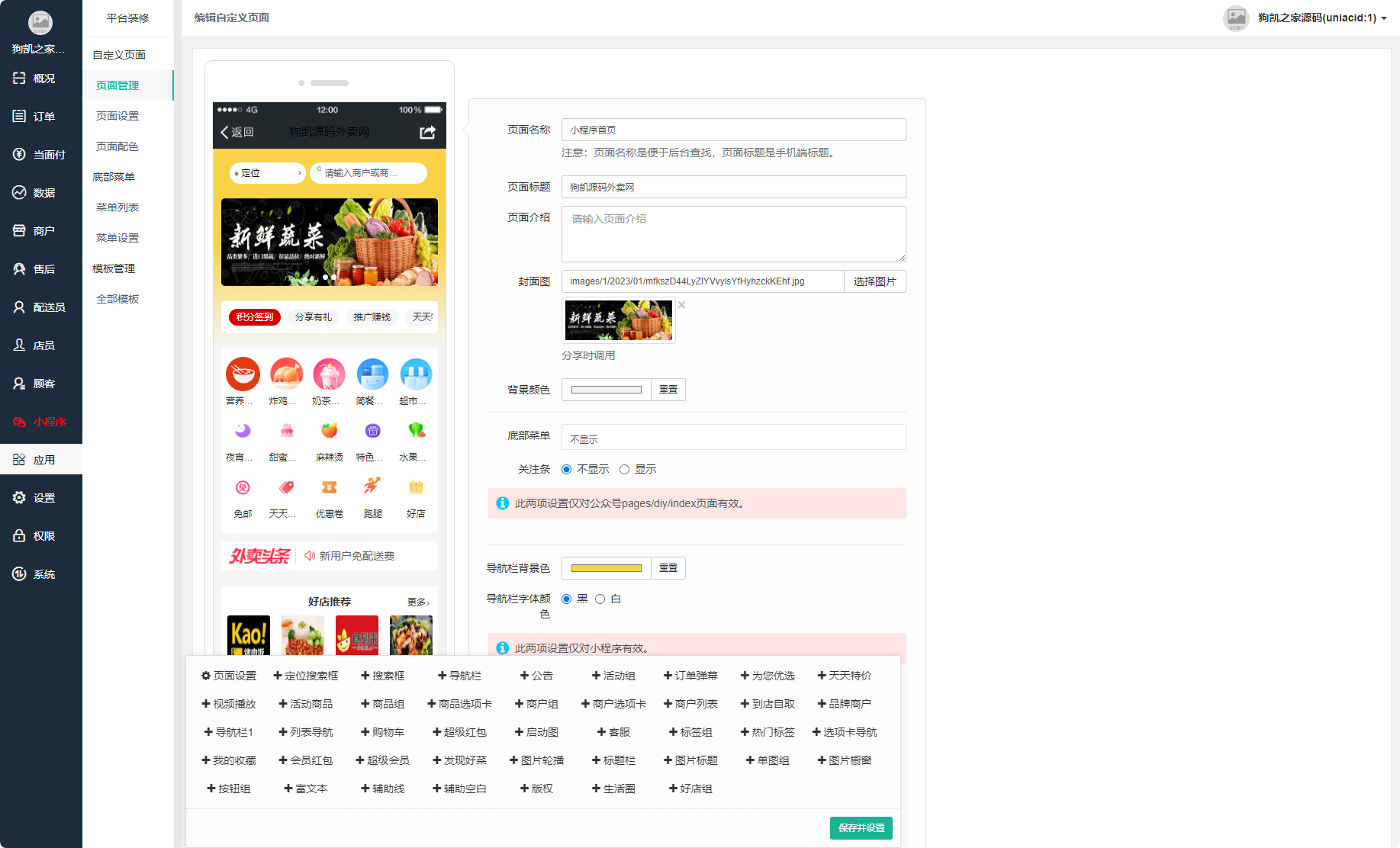Click 选择图片 to pick a cover
The image size is (1400, 848).
(875, 281)
